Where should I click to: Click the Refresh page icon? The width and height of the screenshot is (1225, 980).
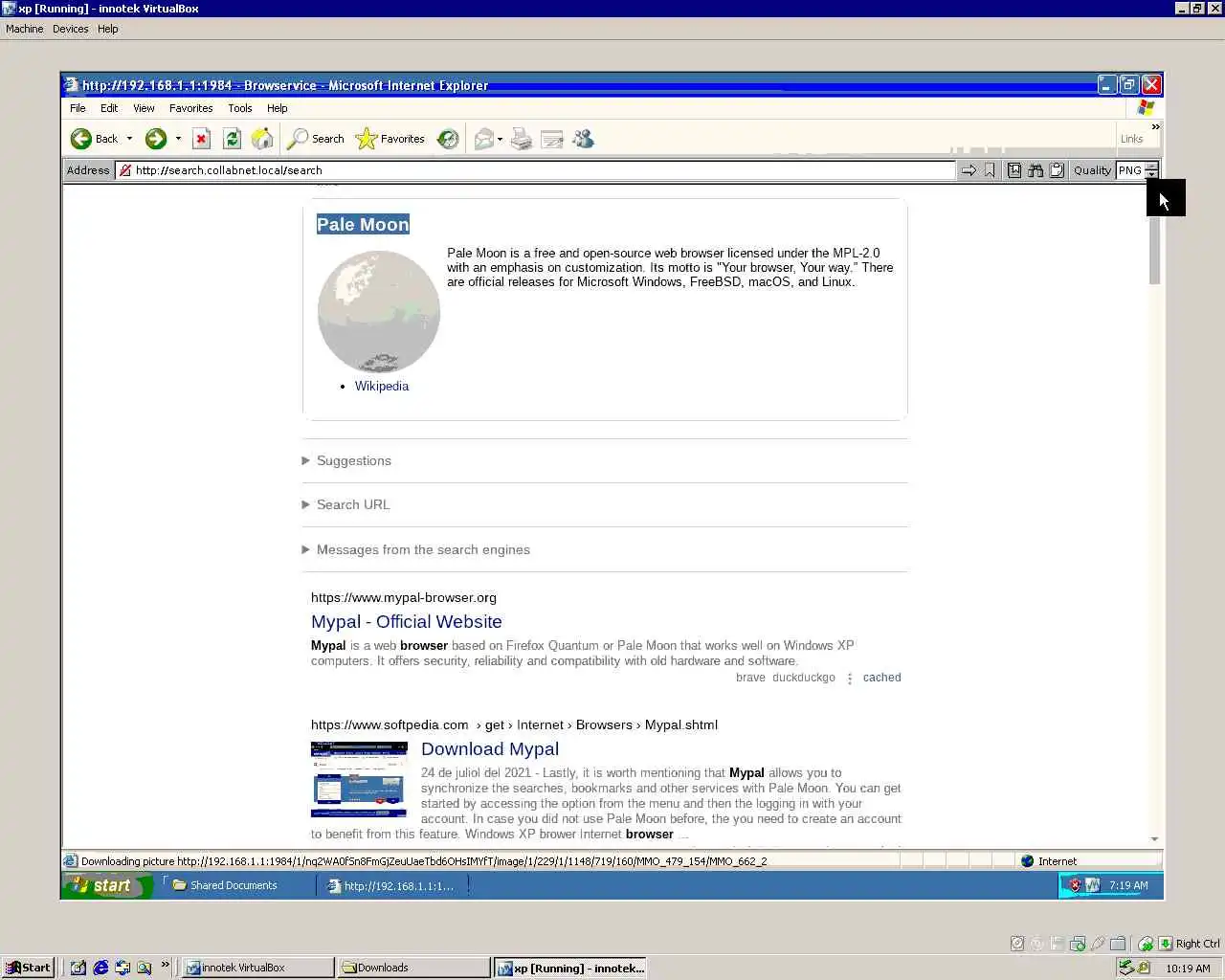tap(232, 139)
